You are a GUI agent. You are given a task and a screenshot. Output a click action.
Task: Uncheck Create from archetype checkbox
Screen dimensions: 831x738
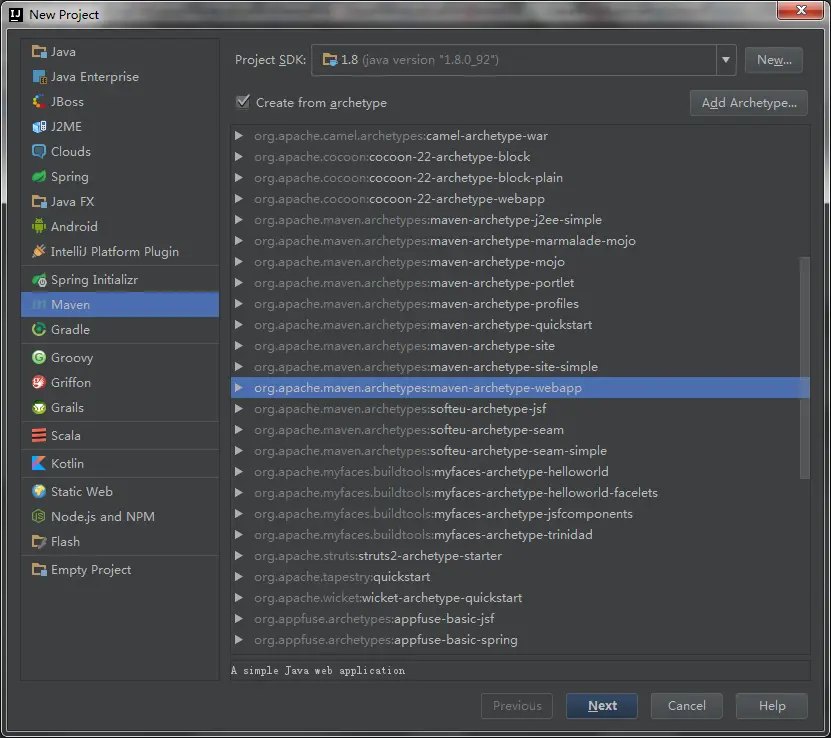point(243,102)
